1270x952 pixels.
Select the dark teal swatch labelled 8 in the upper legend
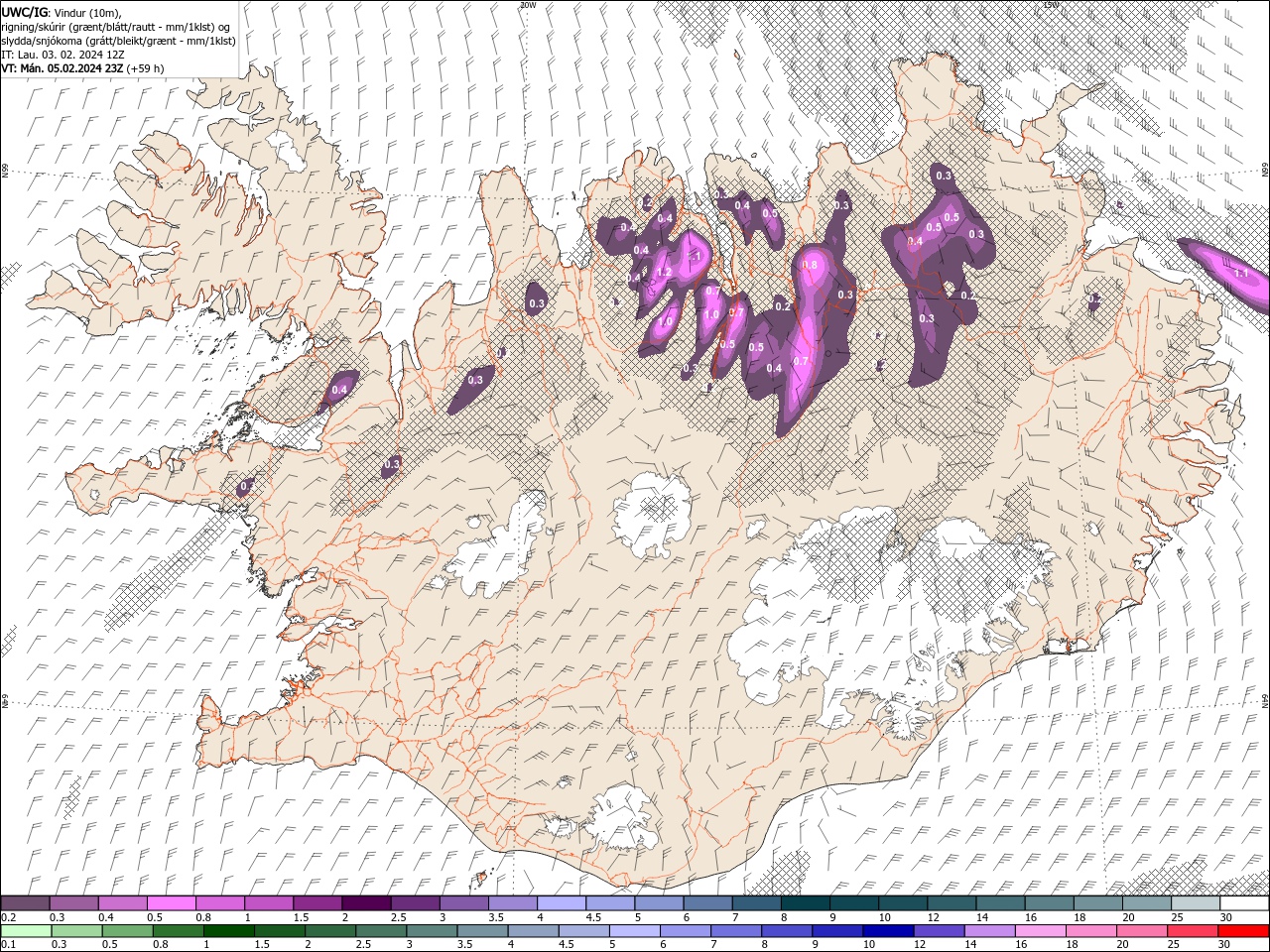coord(806,903)
